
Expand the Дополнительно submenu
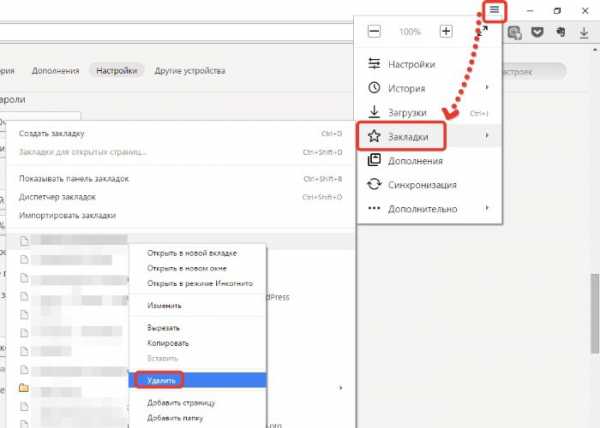[429, 209]
